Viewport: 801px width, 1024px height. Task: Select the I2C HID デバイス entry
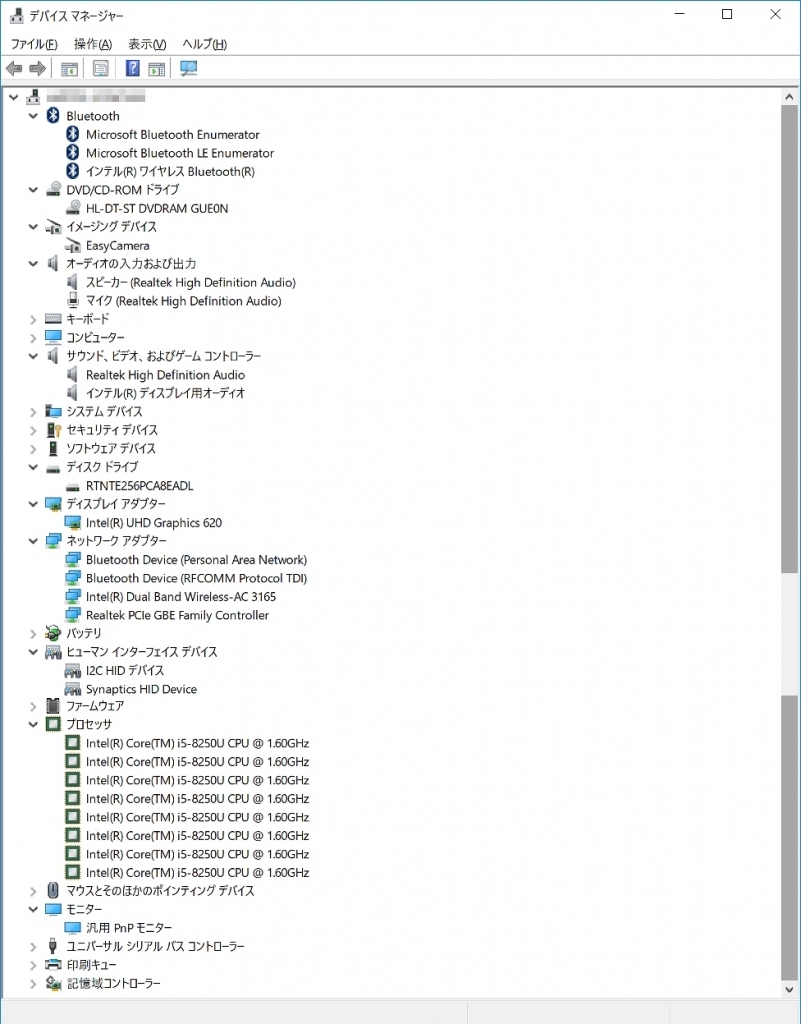pos(125,670)
